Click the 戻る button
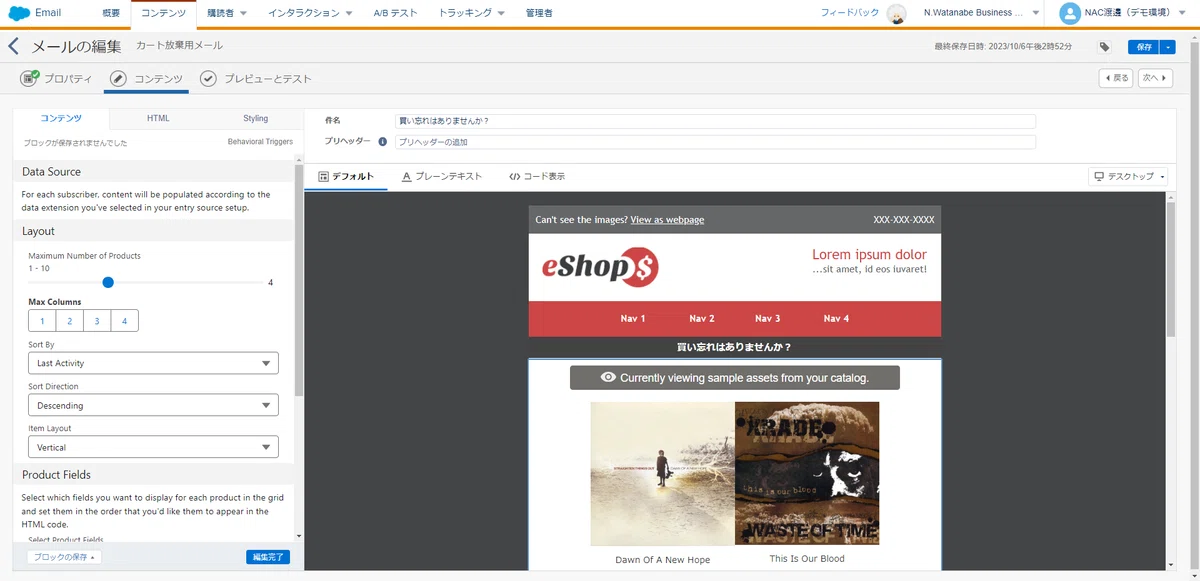Viewport: 1200px width, 581px height. pos(1116,78)
